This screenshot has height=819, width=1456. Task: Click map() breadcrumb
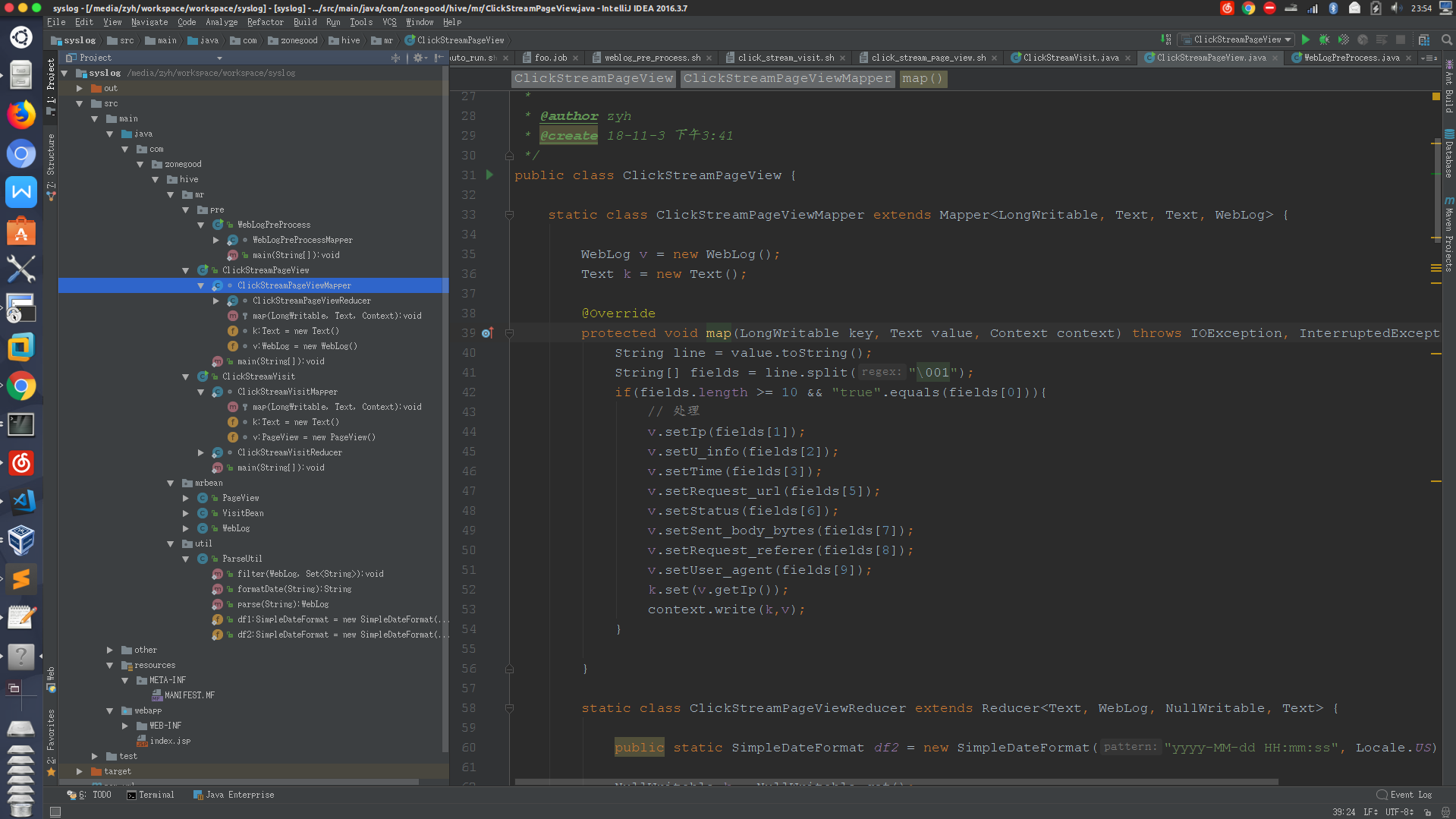pyautogui.click(x=922, y=78)
